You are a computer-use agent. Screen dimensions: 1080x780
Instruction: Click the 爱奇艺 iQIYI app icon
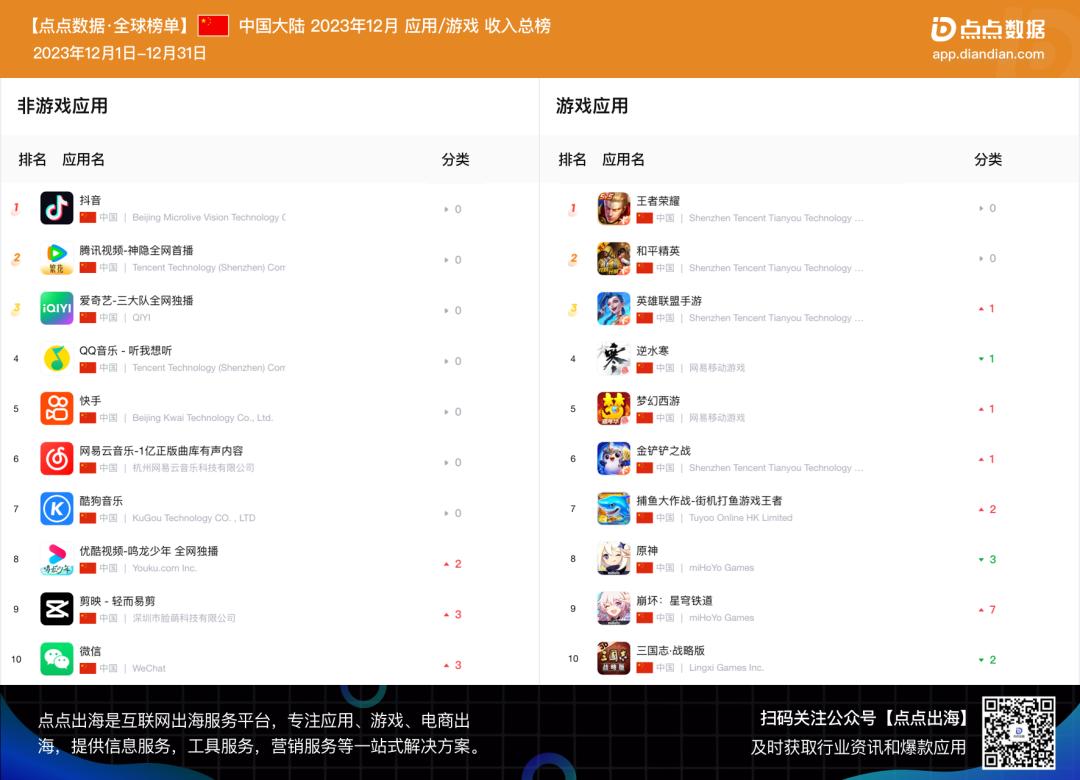(x=57, y=310)
